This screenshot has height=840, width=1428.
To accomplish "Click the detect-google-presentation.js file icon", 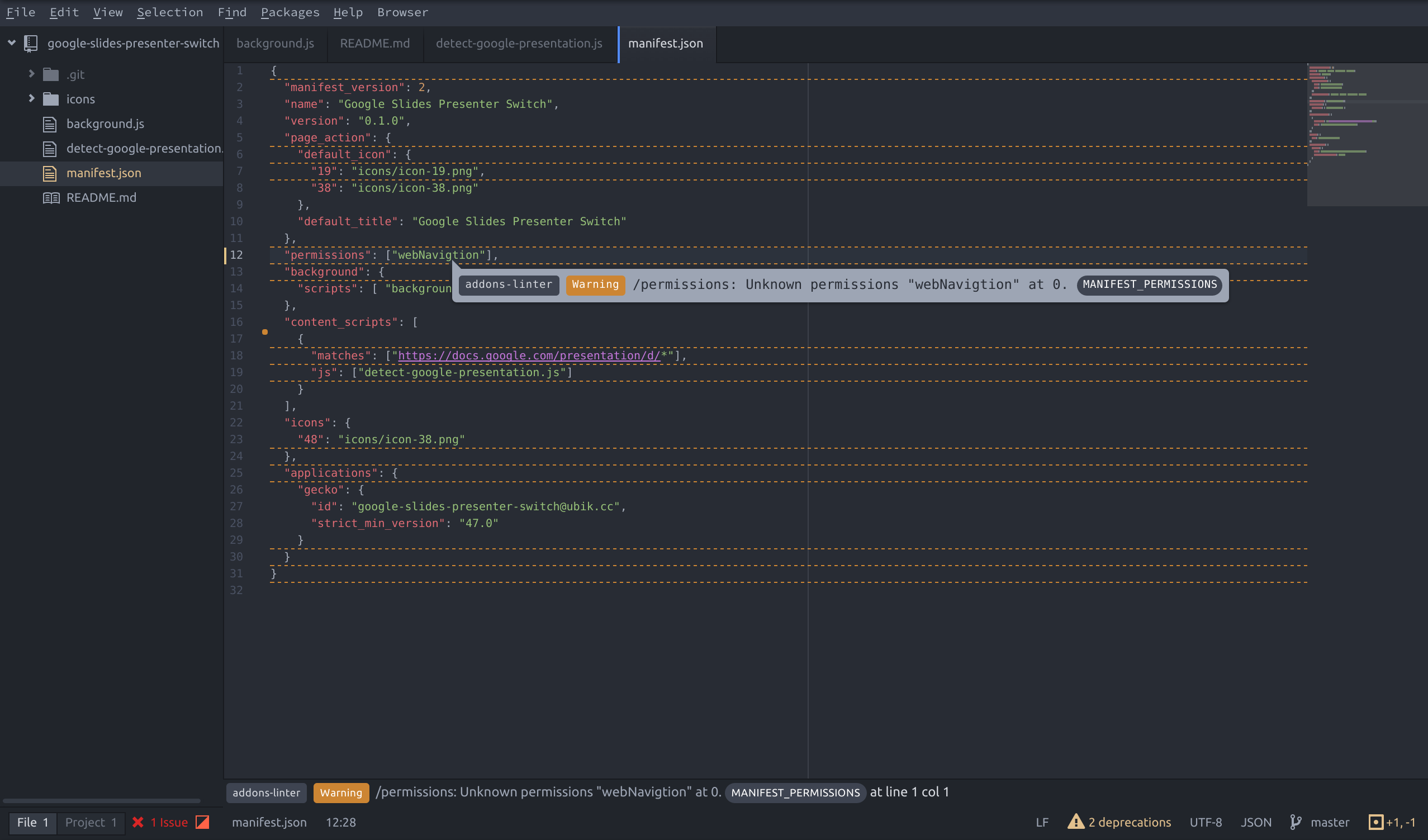I will point(50,149).
